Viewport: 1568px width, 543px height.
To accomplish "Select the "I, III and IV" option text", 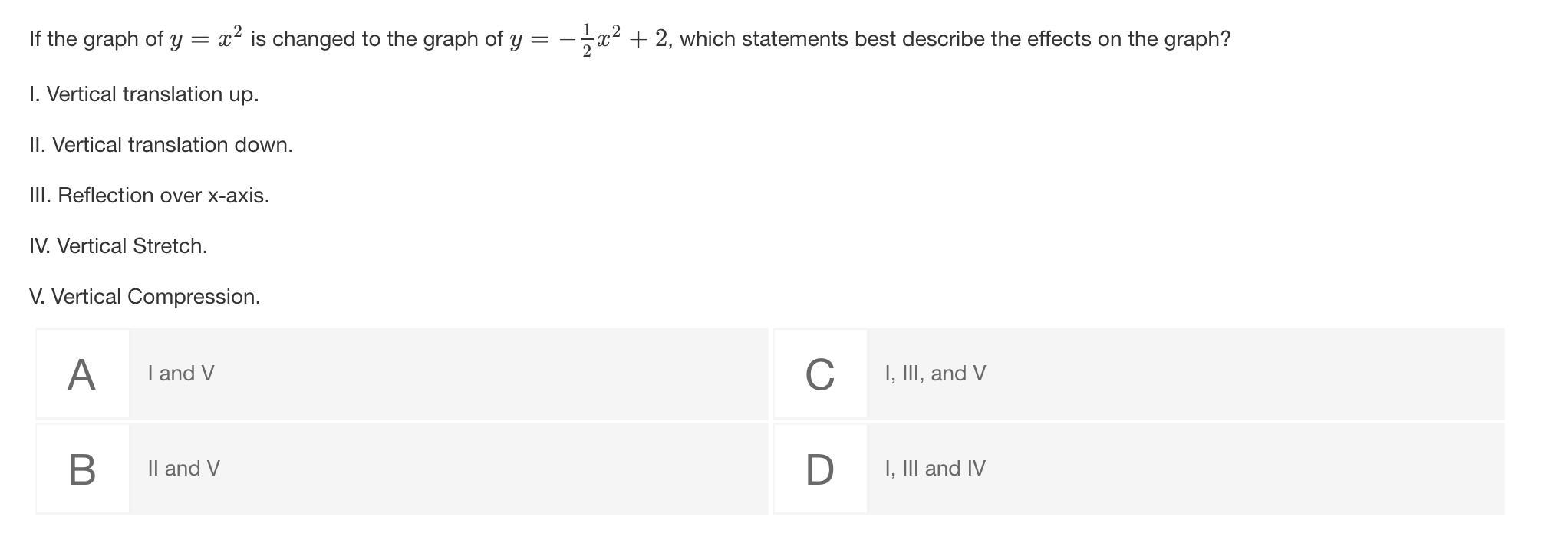I will (x=934, y=469).
